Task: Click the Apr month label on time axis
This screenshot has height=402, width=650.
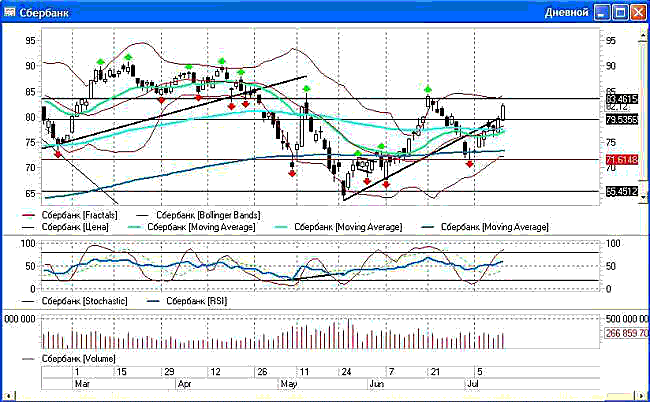Action: [184, 384]
